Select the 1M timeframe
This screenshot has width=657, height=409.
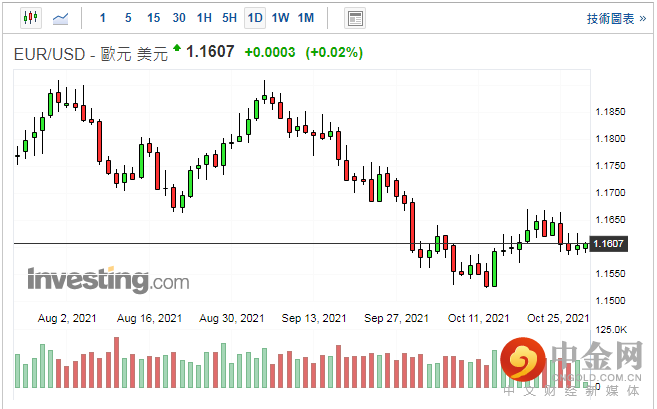click(306, 18)
